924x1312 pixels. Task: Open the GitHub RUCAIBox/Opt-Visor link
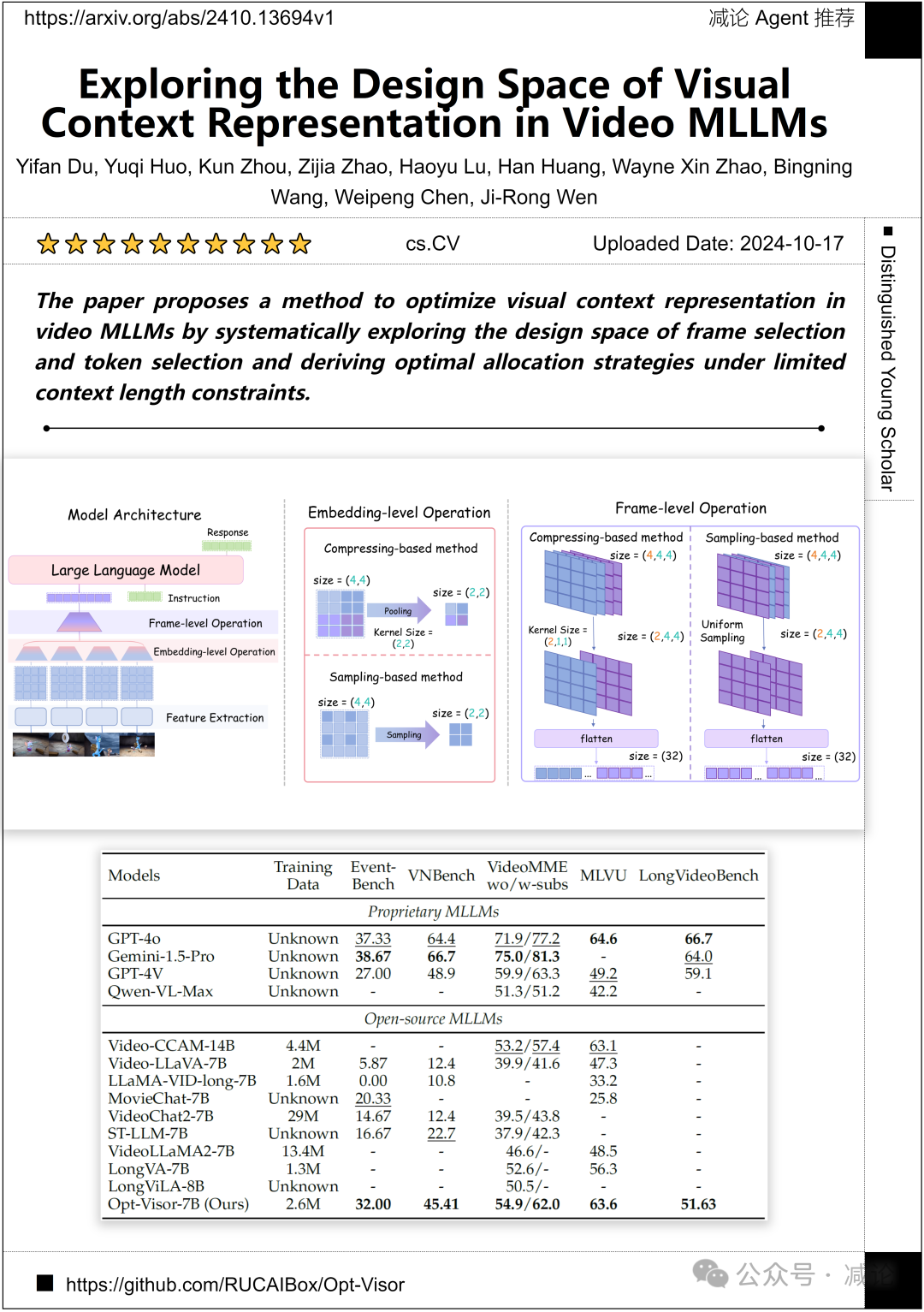coord(235,1285)
